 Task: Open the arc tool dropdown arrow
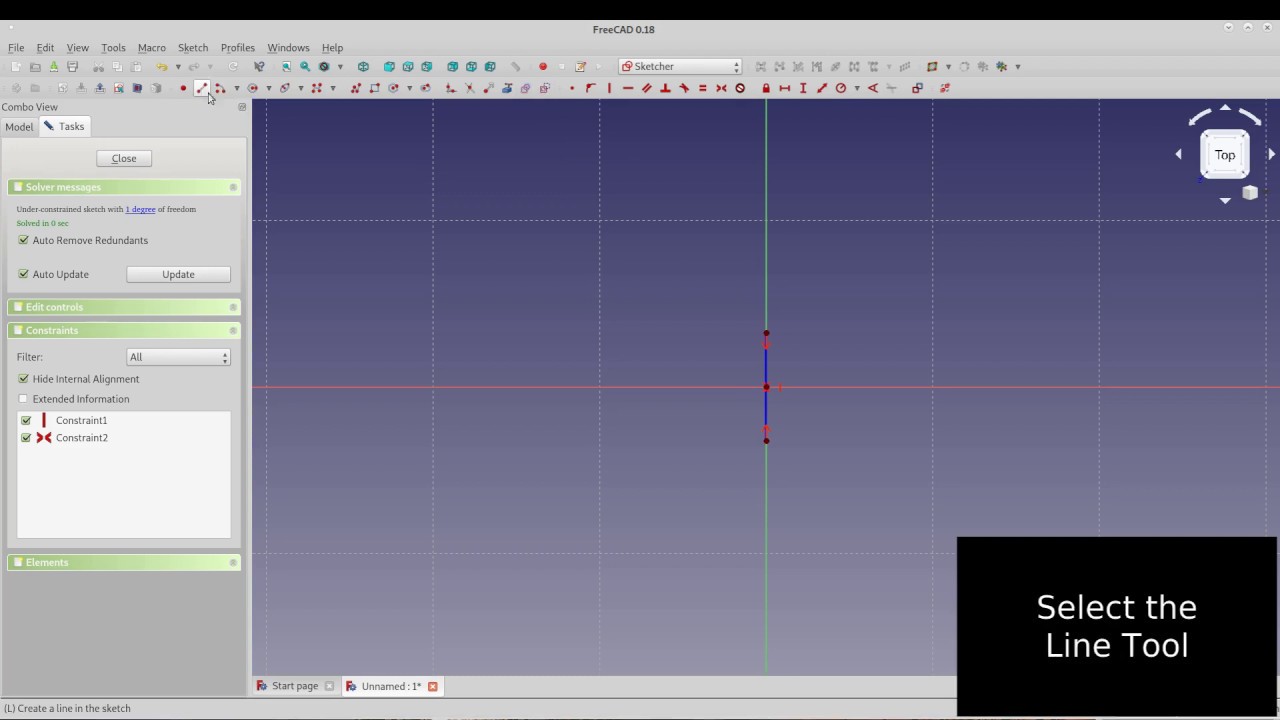236,88
